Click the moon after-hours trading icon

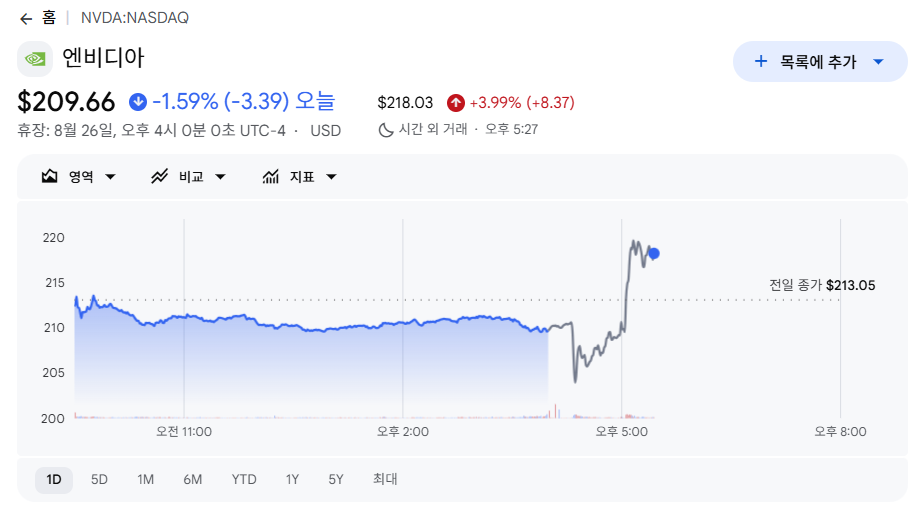[385, 130]
